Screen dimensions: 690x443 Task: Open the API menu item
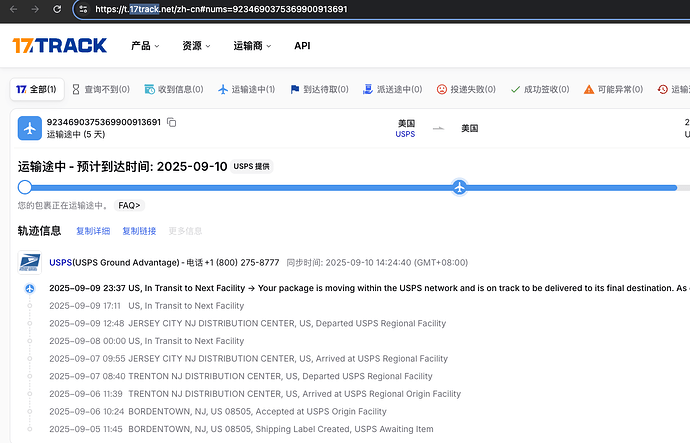click(x=302, y=46)
